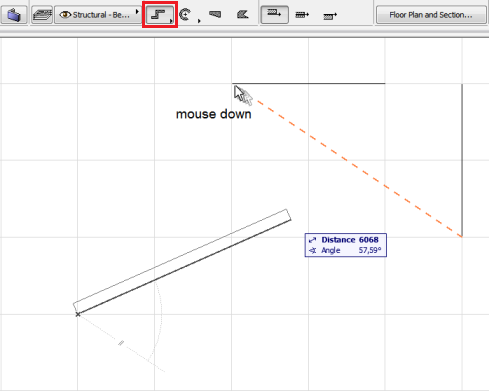This screenshot has width=489, height=391.
Task: Select the curved beam geometry method
Action: [x=185, y=15]
